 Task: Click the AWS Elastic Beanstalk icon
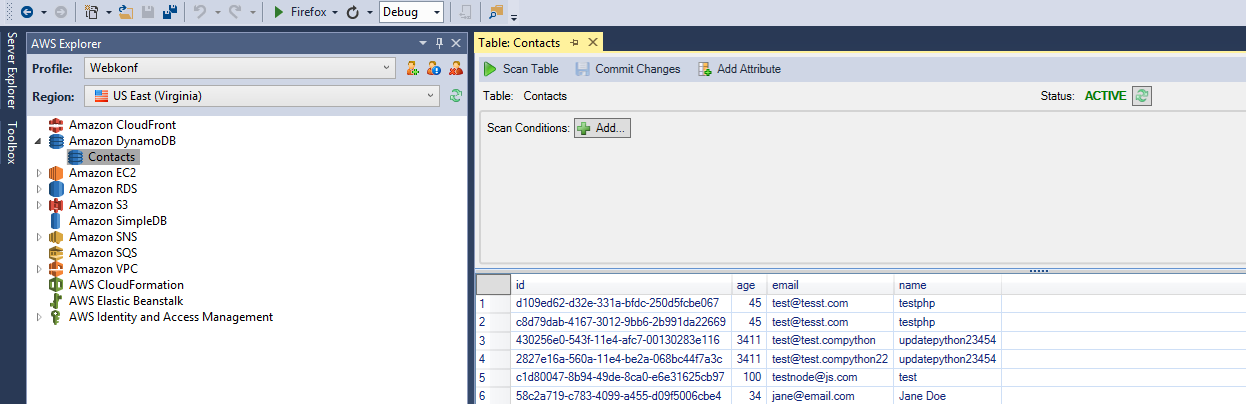point(57,301)
